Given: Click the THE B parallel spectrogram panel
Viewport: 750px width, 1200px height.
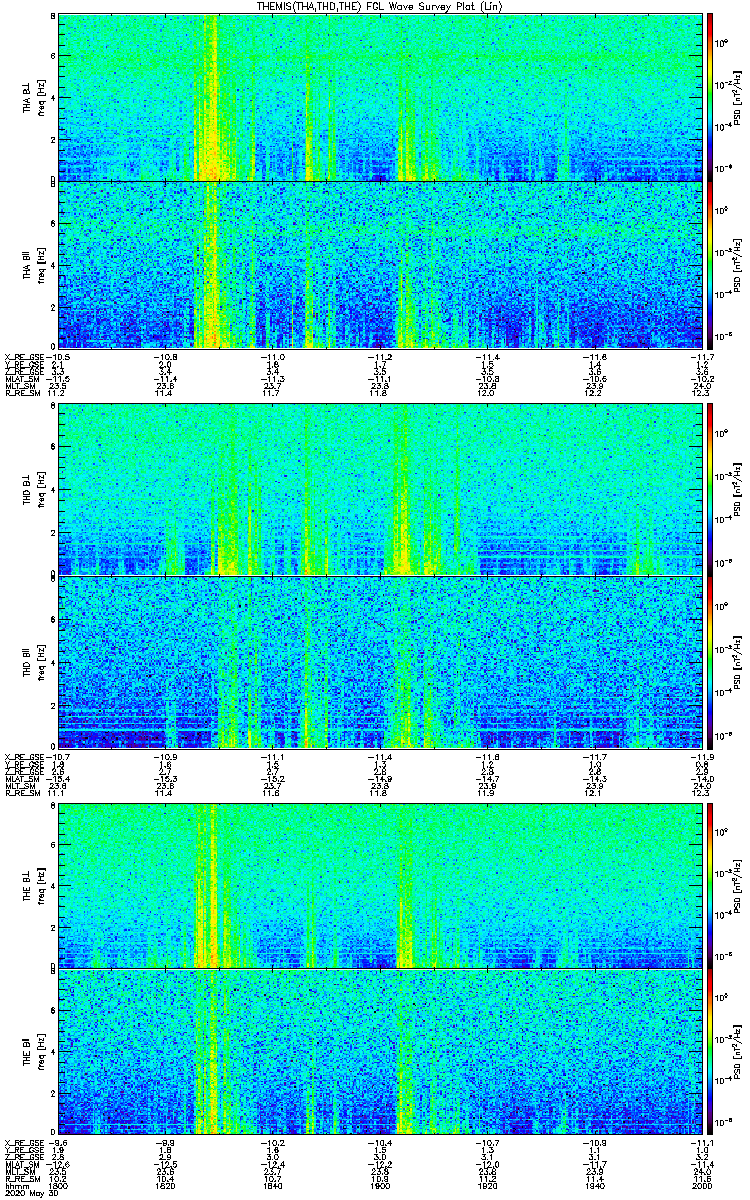Looking at the screenshot, I should 380,1051.
